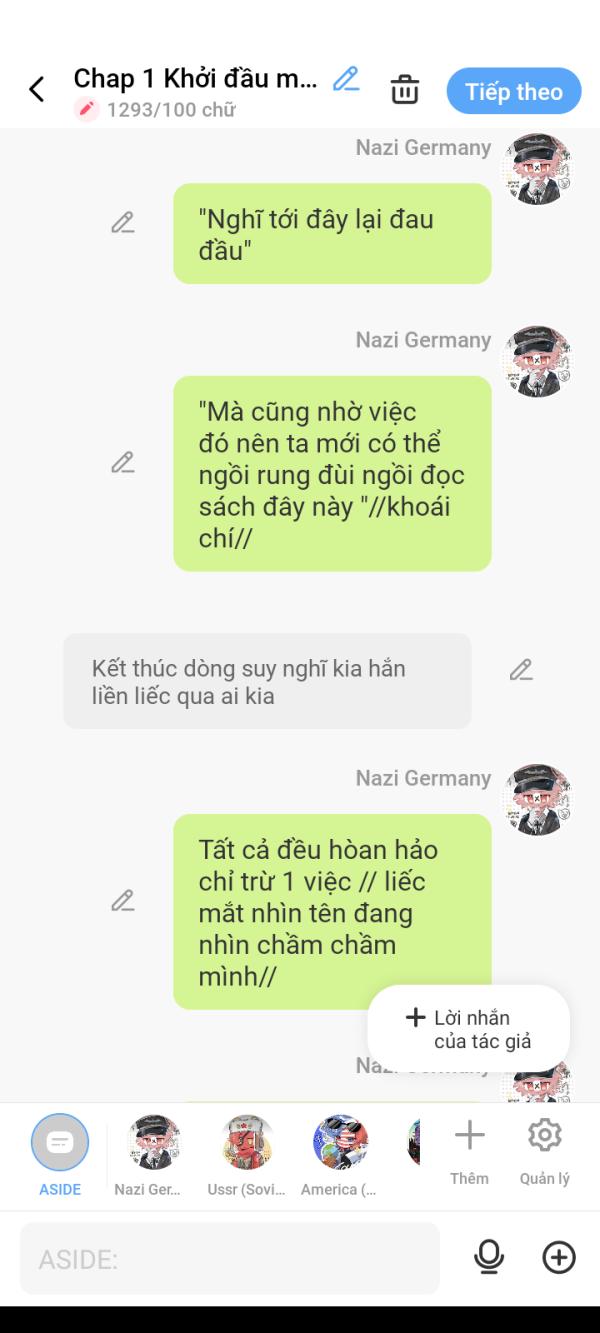Add Lời nhắn của tác giả
Viewport: 600px width, 1333px height.
(469, 1029)
